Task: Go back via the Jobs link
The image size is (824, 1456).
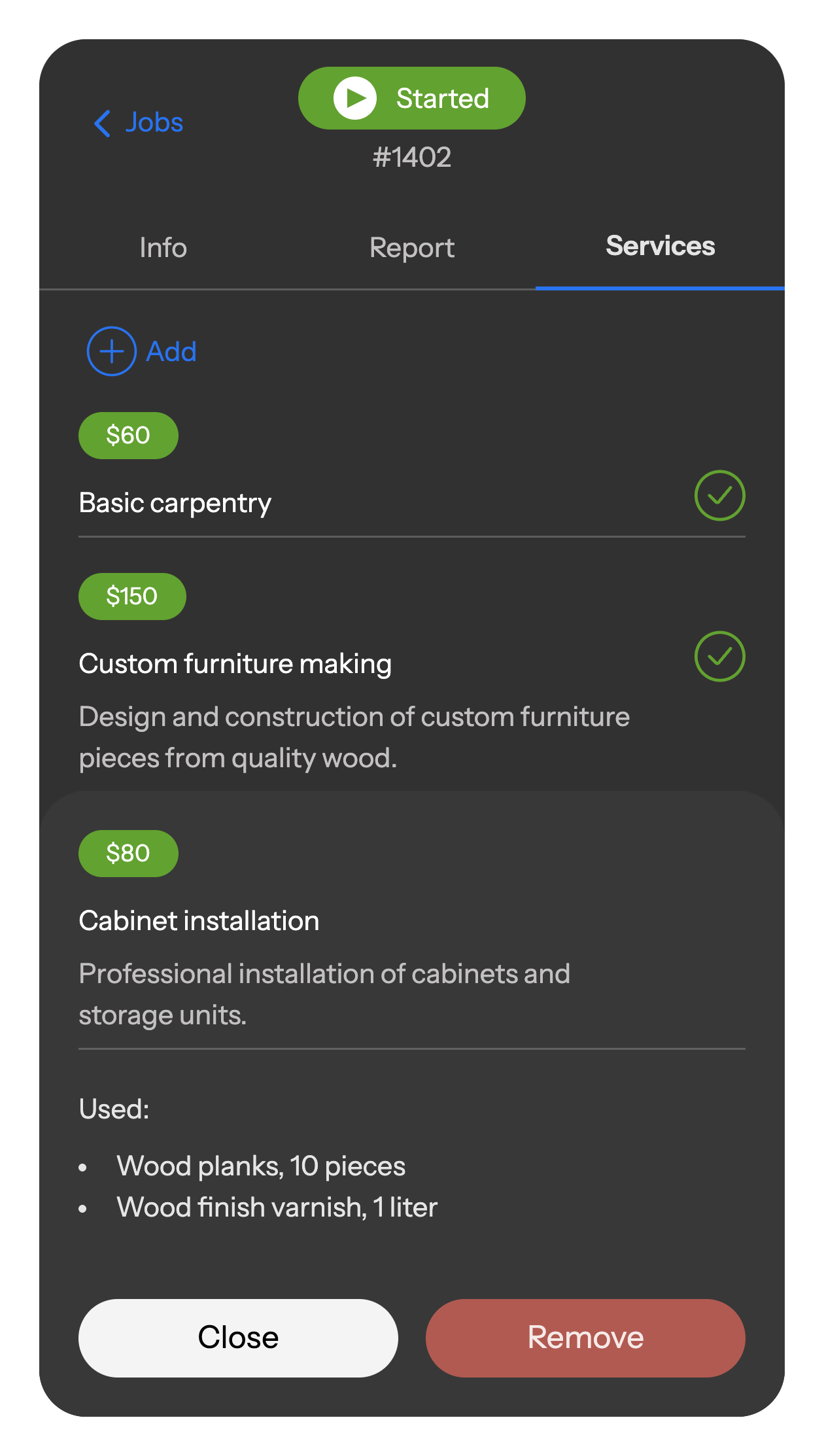Action: click(x=154, y=123)
